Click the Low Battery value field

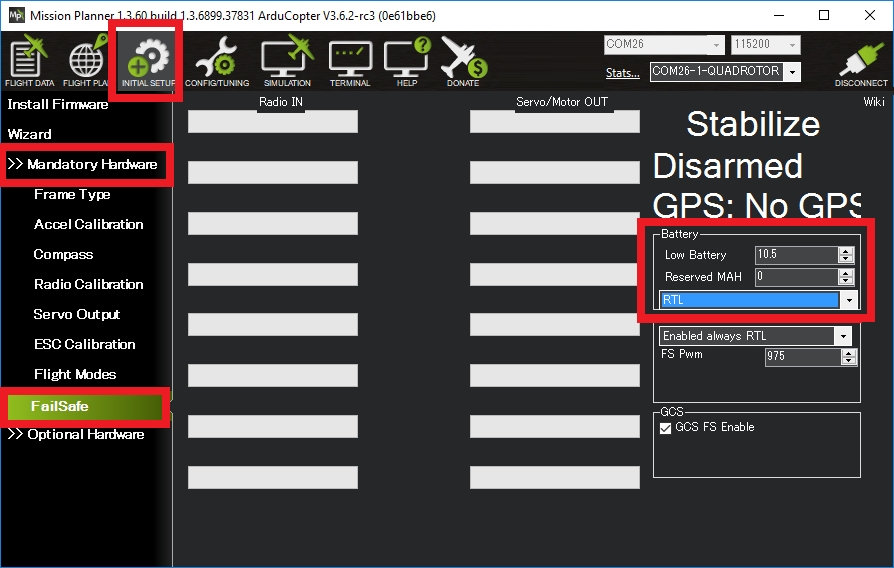[x=796, y=255]
